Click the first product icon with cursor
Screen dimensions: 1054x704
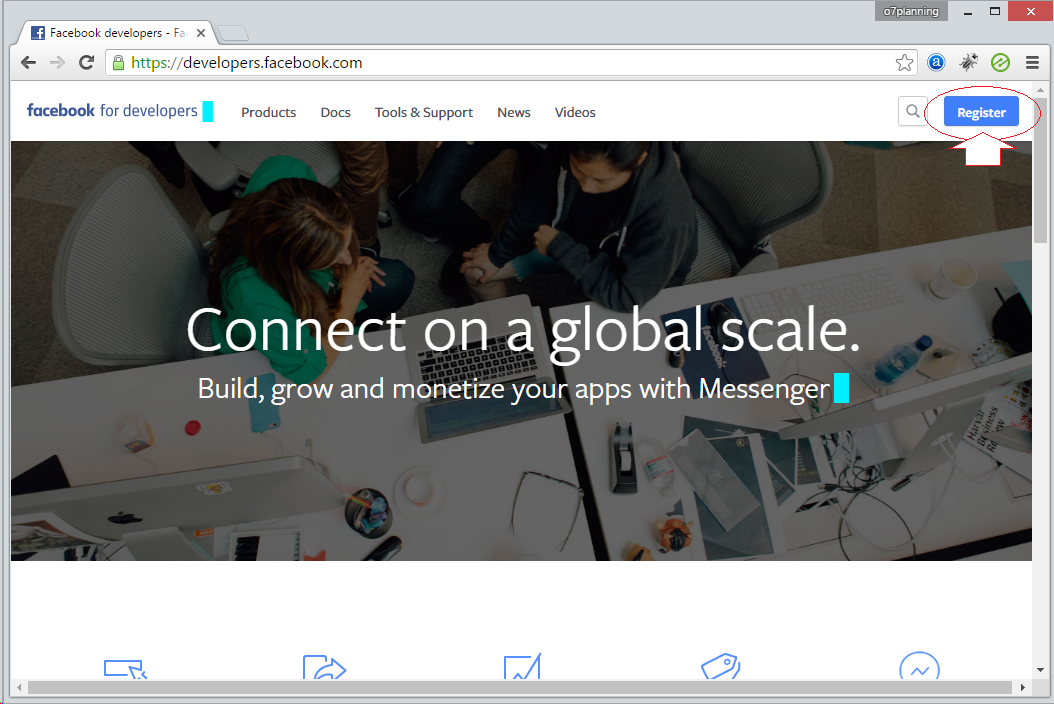click(125, 668)
